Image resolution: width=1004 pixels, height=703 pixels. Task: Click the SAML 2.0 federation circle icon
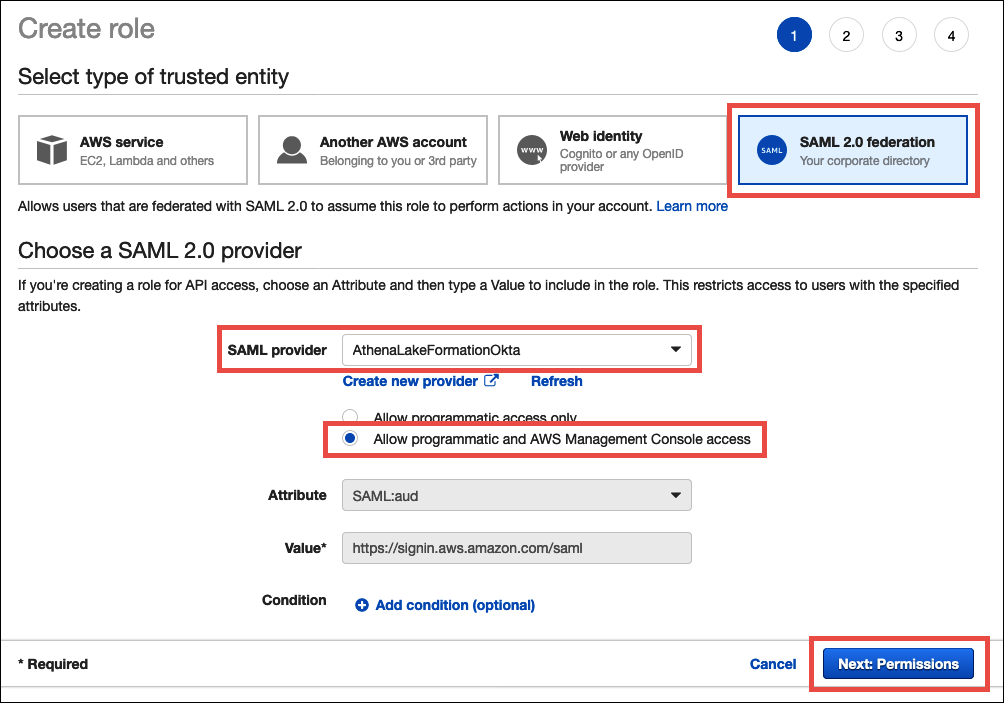tap(771, 149)
